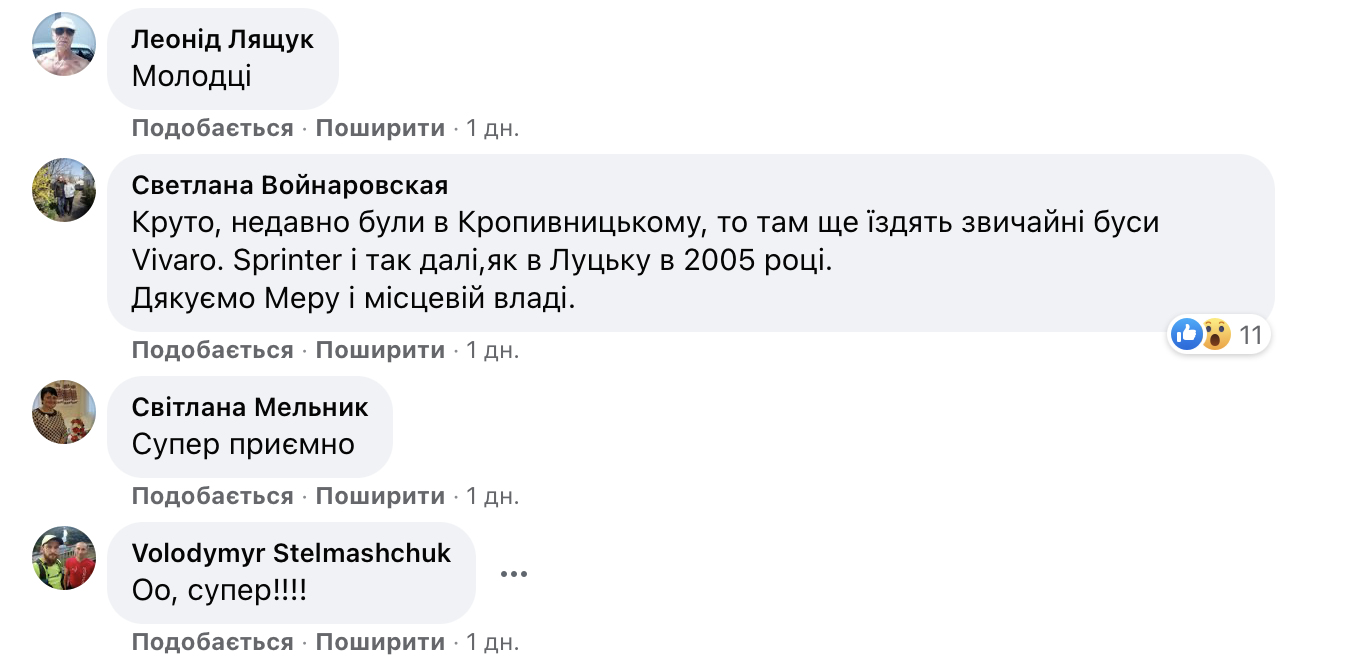Like the "Супер приємно" comment
1358x668 pixels.
[212, 496]
